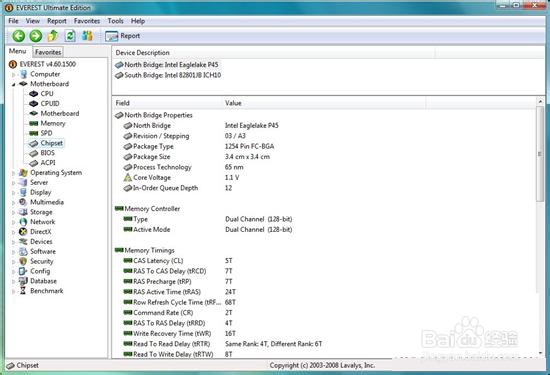Select the Active Mode row

(x=208, y=229)
